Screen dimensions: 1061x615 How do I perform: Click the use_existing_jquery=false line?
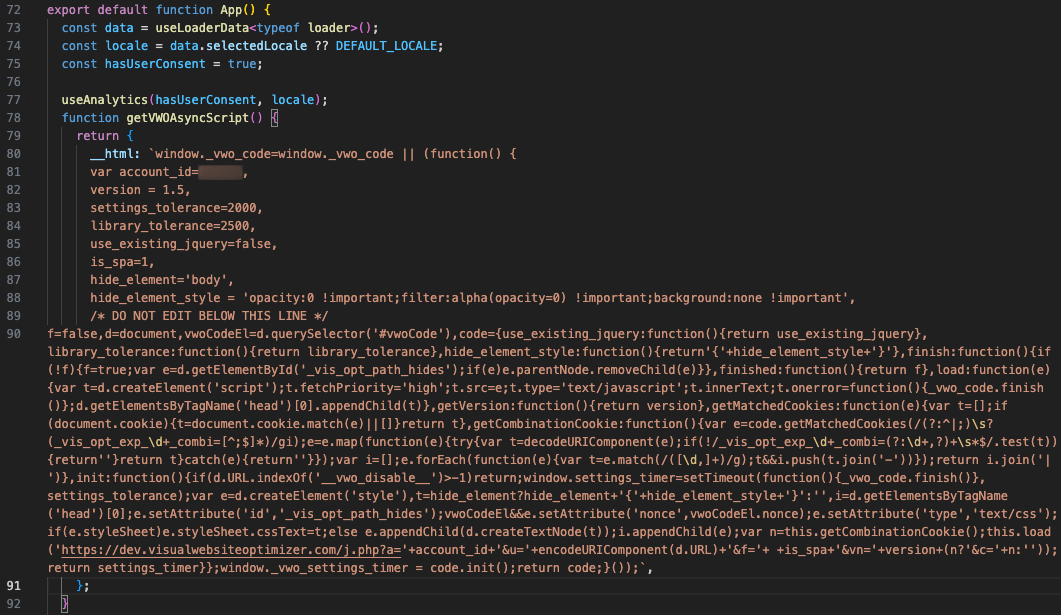(182, 244)
